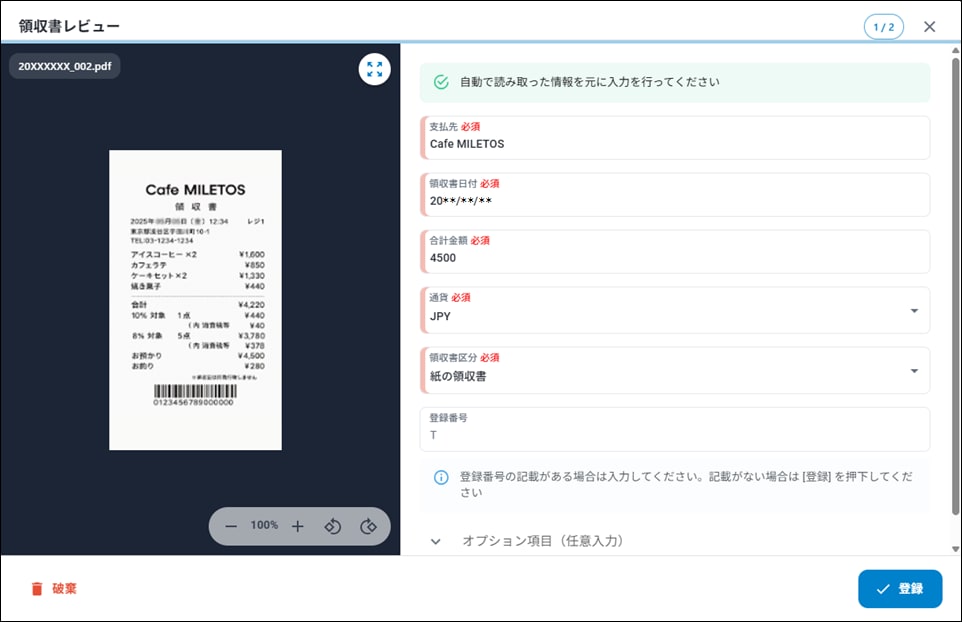Zoom in the receipt with plus icon
Screen dimensions: 962x622
click(297, 526)
